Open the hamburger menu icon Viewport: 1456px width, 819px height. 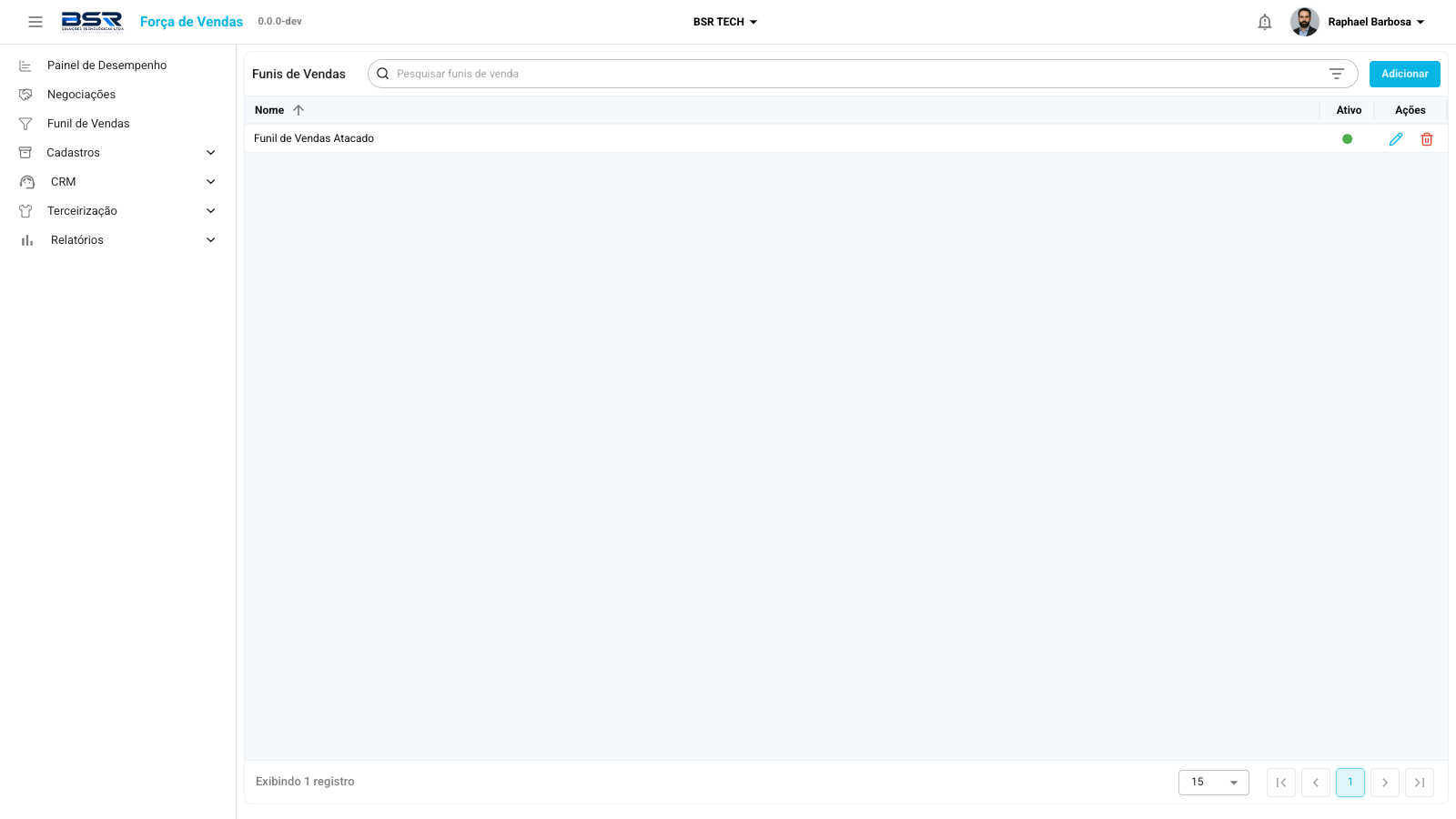tap(35, 22)
